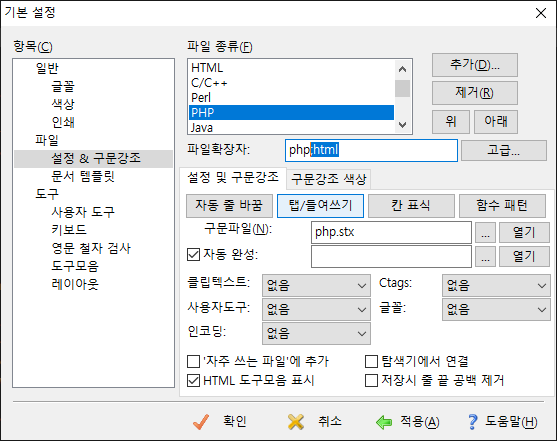
Task: Switch to the 설정 및 구문강조 tab
Action: coord(233,177)
